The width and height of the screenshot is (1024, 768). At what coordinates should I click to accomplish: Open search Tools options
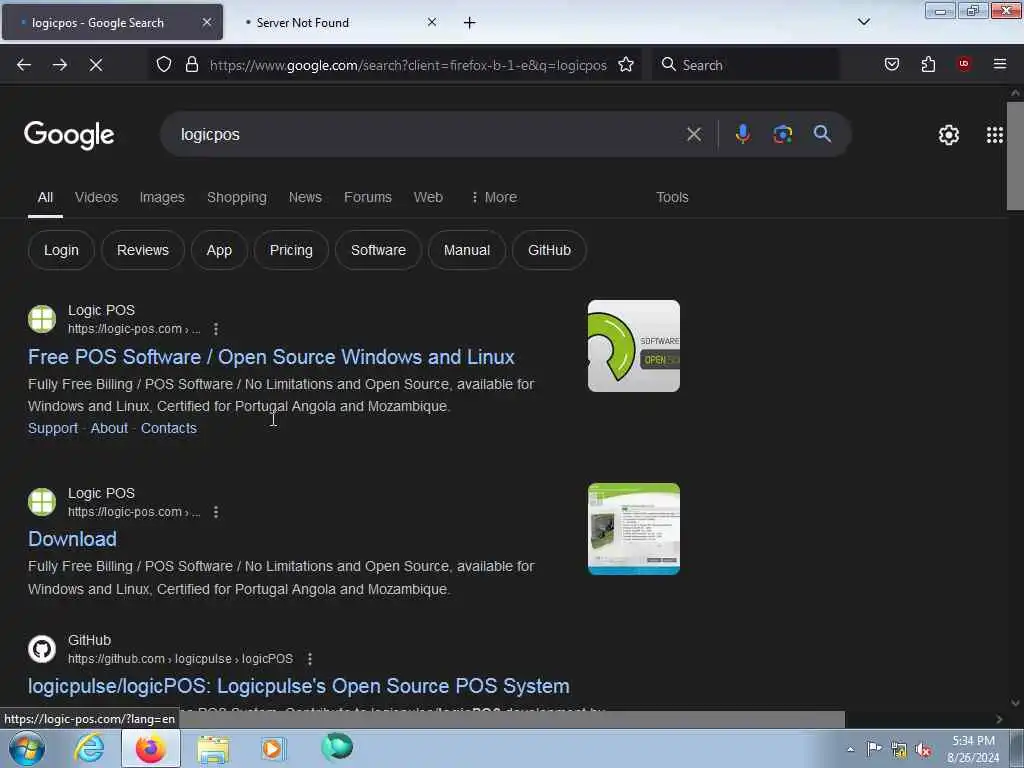672,197
